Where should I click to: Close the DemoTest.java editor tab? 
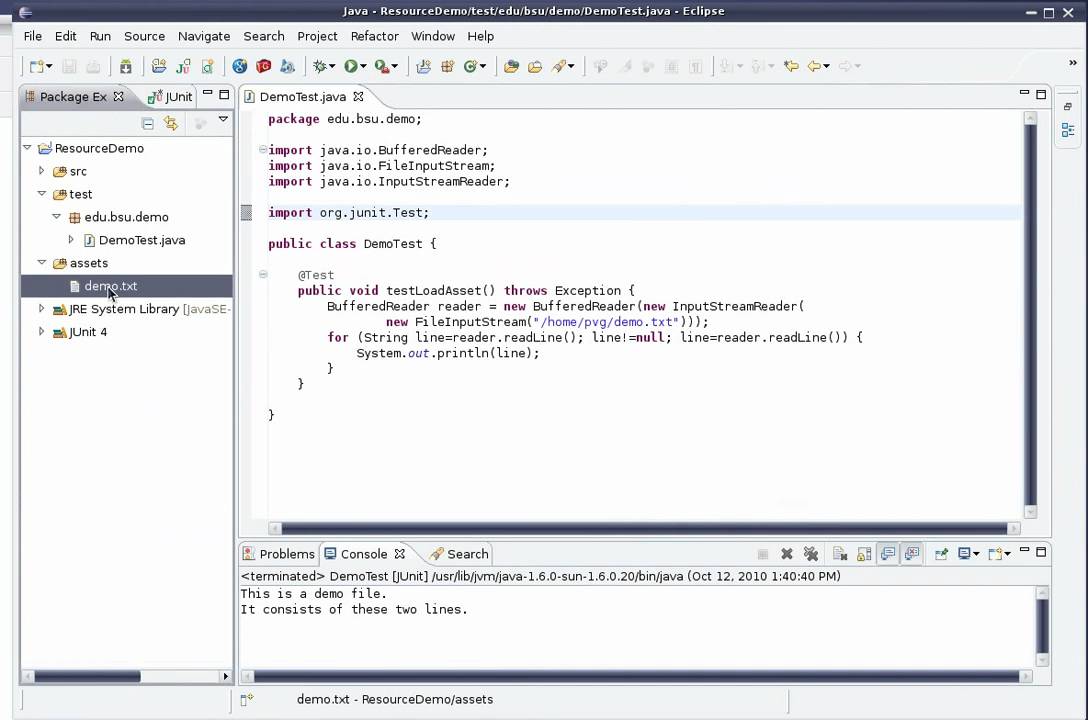tap(359, 96)
